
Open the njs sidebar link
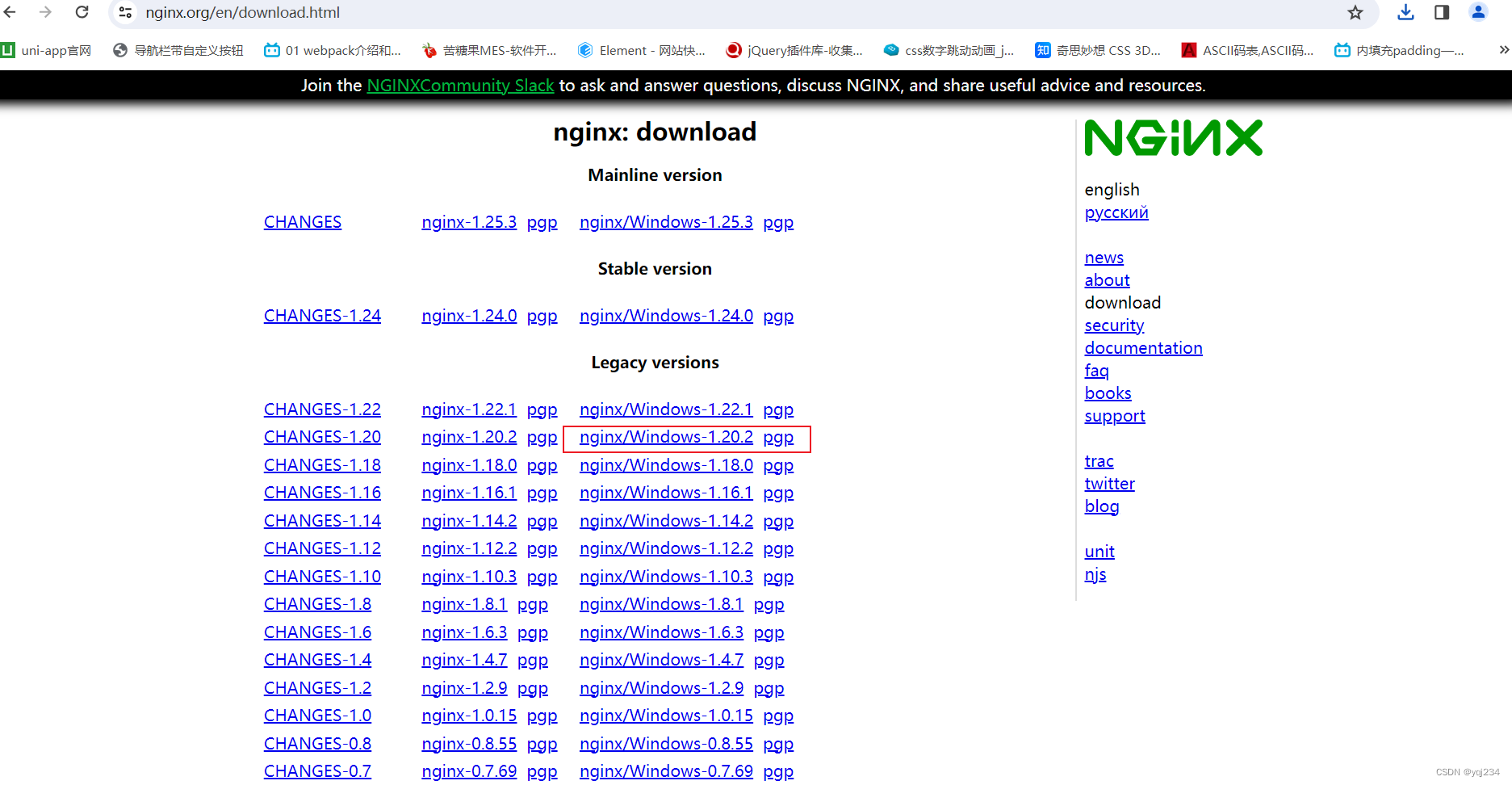coord(1095,574)
